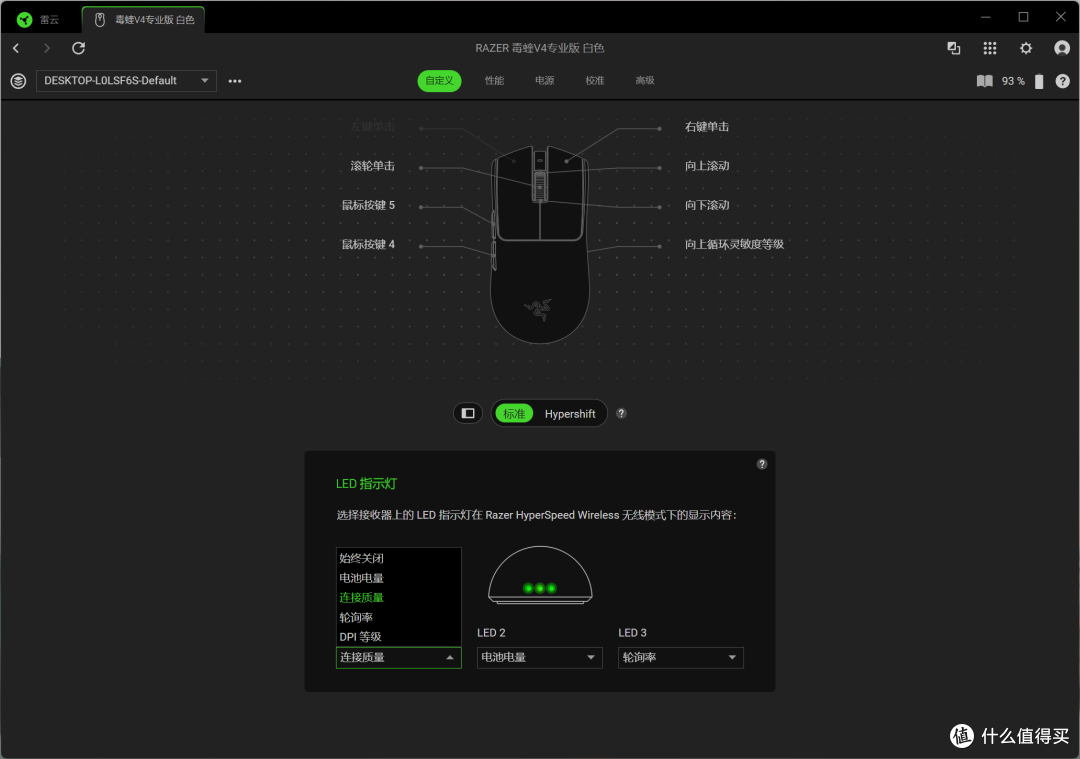This screenshot has height=759, width=1080.
Task: Refresh the page with the reload icon
Action: [79, 48]
